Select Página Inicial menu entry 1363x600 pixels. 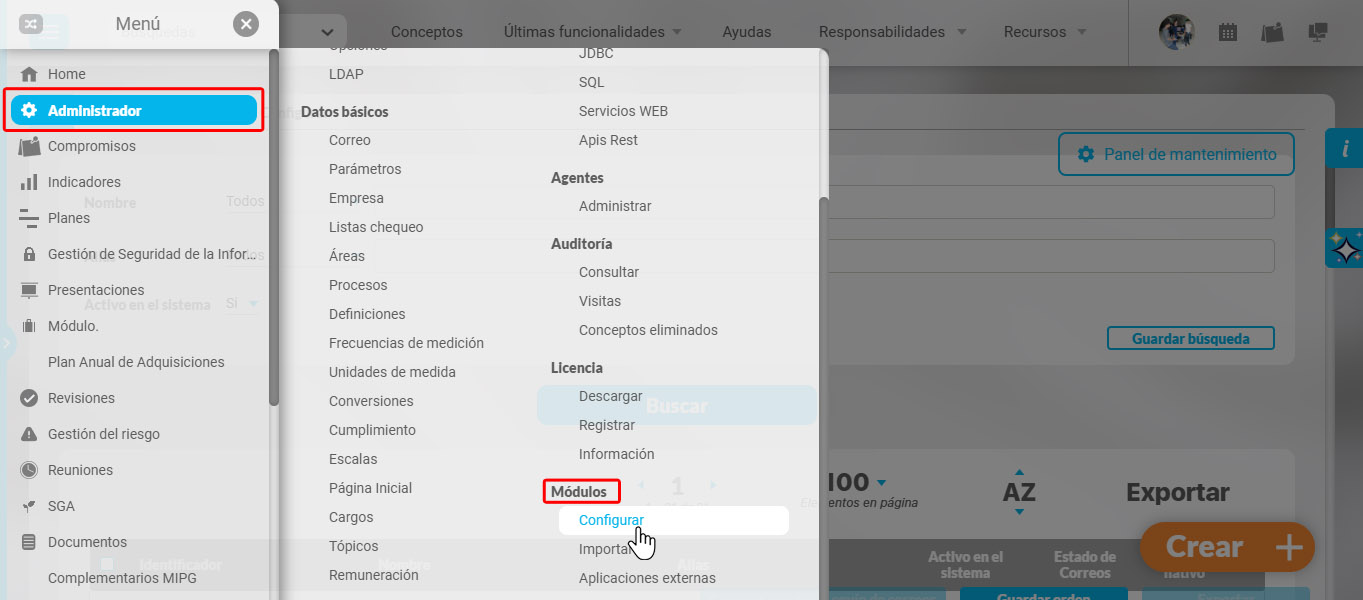pyautogui.click(x=370, y=488)
